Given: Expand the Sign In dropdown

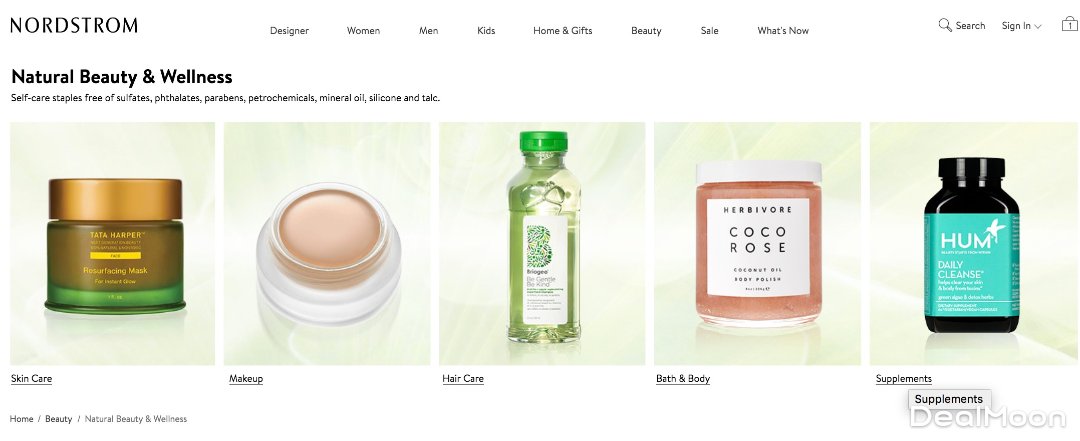Looking at the screenshot, I should coord(1021,26).
